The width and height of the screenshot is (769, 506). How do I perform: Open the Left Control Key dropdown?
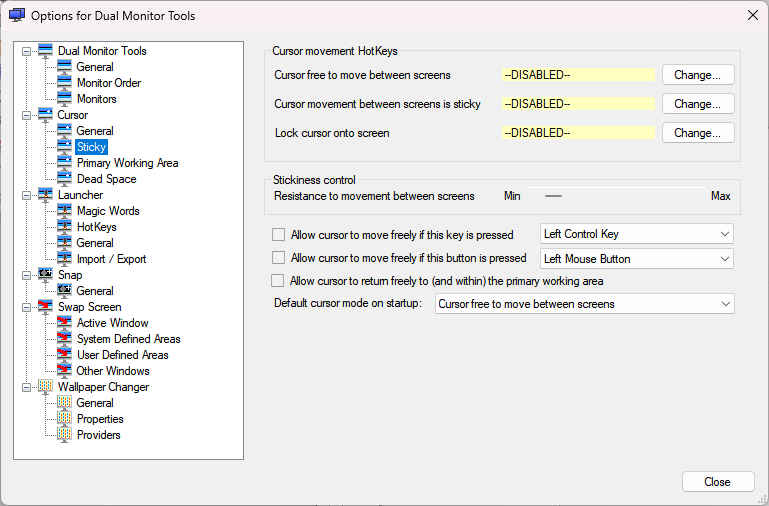636,234
